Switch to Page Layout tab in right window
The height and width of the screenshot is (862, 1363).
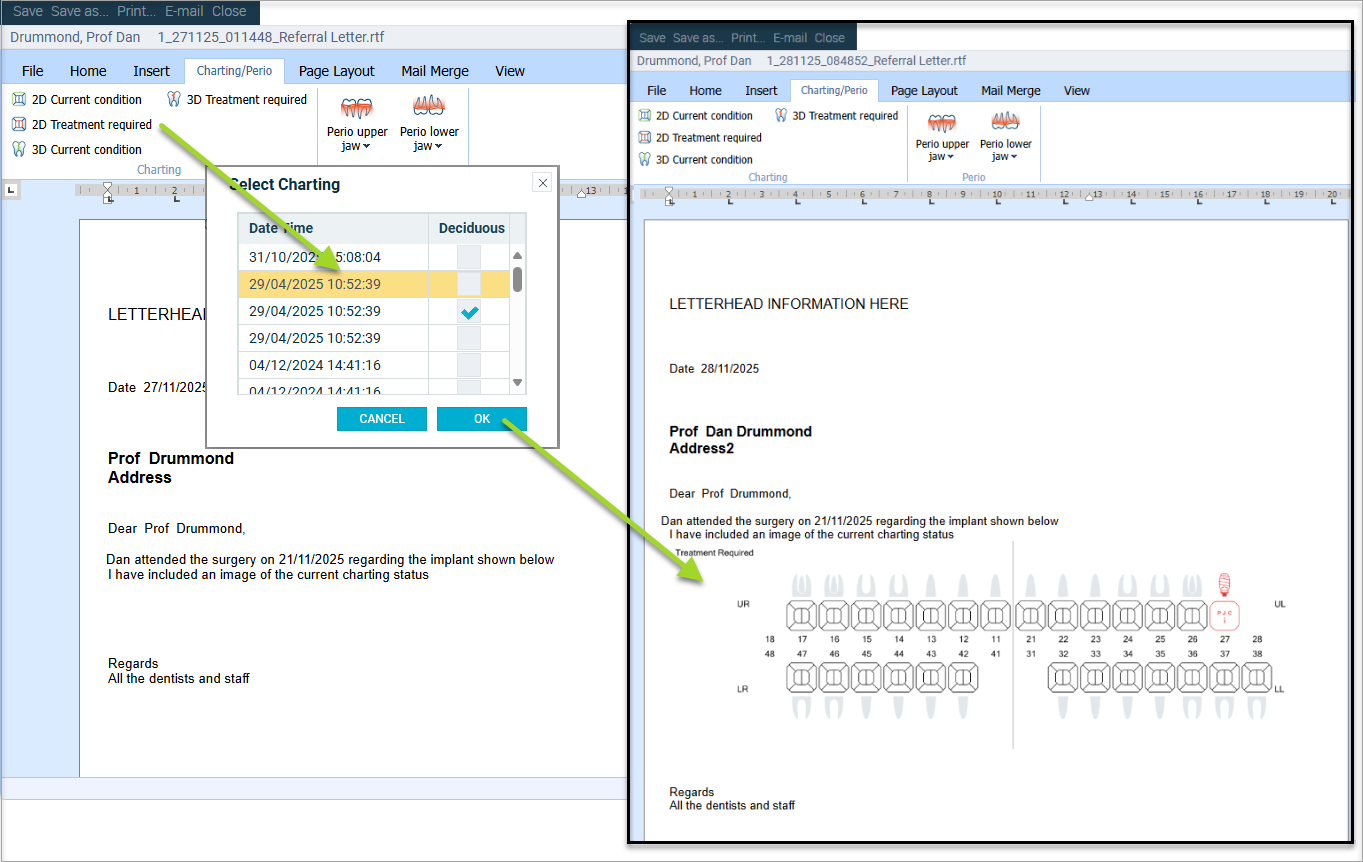(x=924, y=91)
